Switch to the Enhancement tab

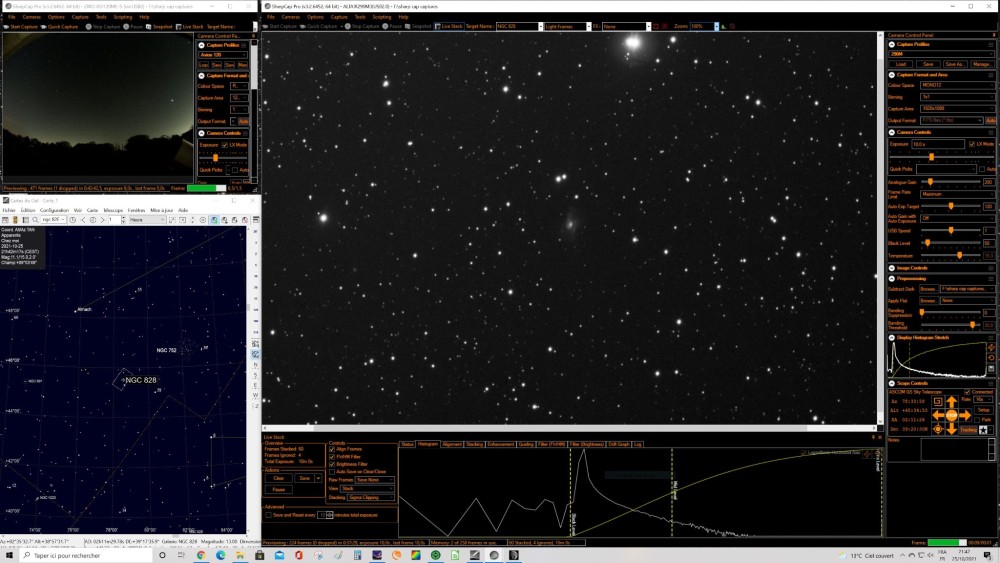tap(501, 444)
